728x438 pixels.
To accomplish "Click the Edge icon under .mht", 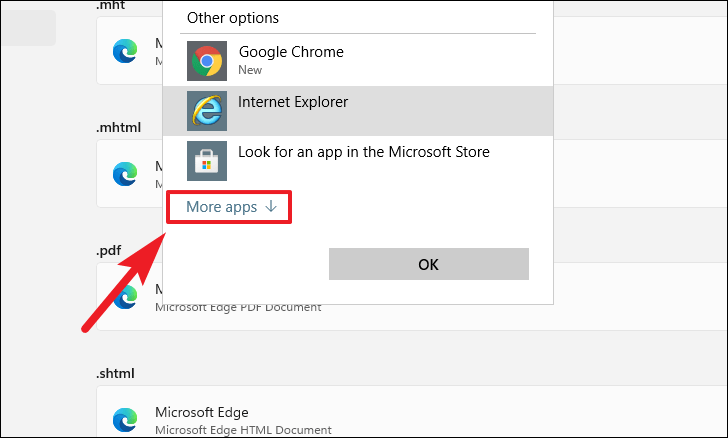I will pyautogui.click(x=125, y=51).
